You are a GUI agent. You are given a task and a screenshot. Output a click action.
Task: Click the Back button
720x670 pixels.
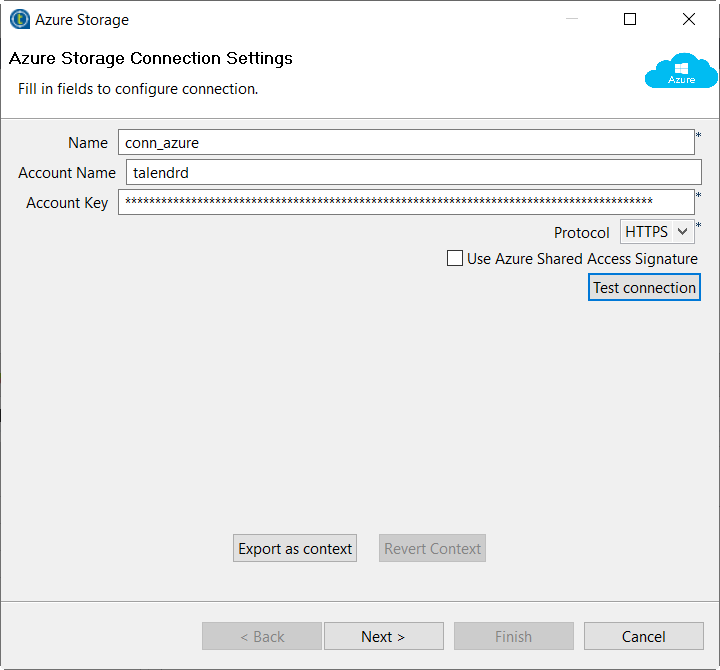[x=262, y=637]
